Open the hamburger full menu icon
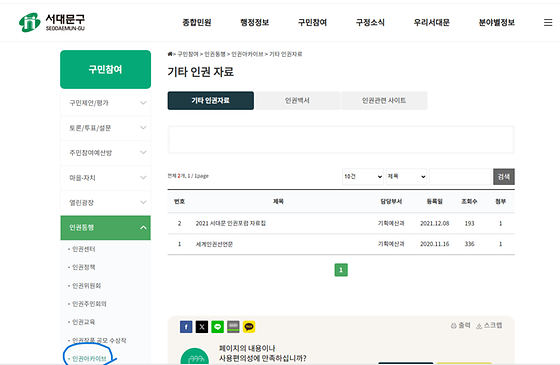Viewport: 560px width, 365px height. coord(548,22)
